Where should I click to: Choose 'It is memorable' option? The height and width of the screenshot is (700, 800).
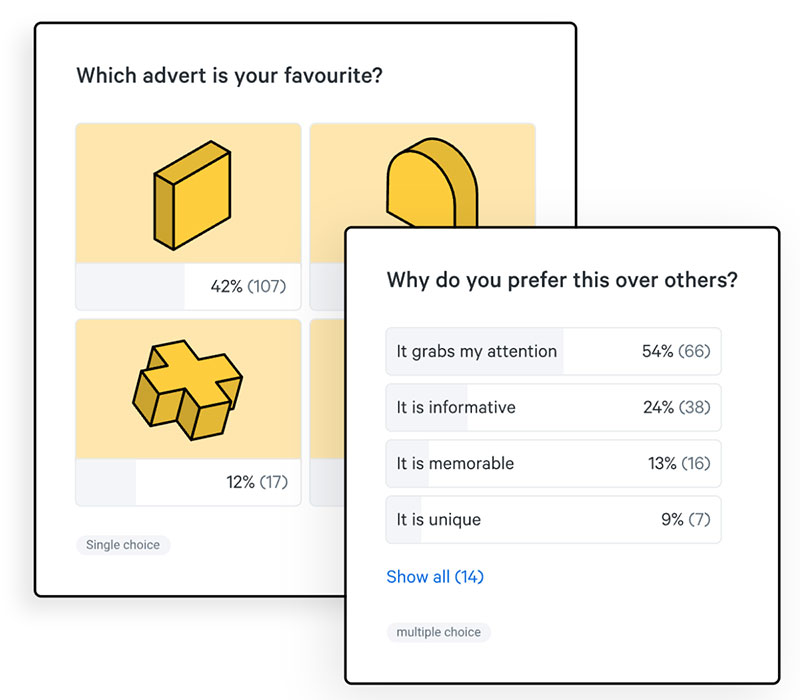(554, 464)
